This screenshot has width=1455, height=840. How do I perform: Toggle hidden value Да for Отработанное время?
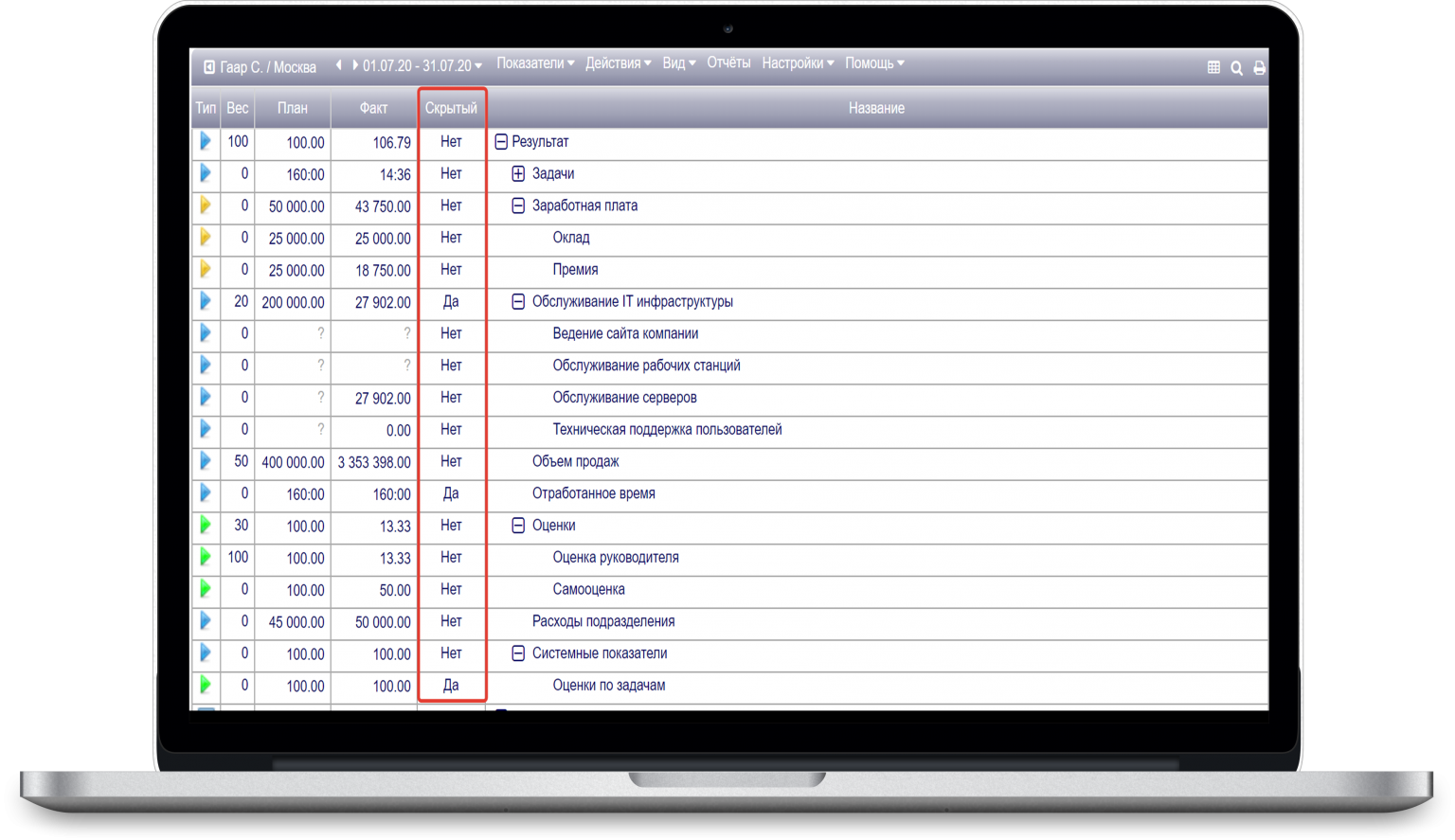451,493
